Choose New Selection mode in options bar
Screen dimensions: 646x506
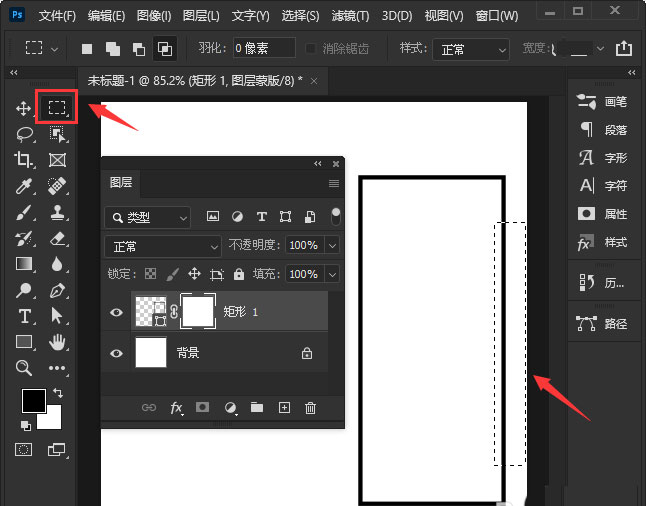(87, 49)
